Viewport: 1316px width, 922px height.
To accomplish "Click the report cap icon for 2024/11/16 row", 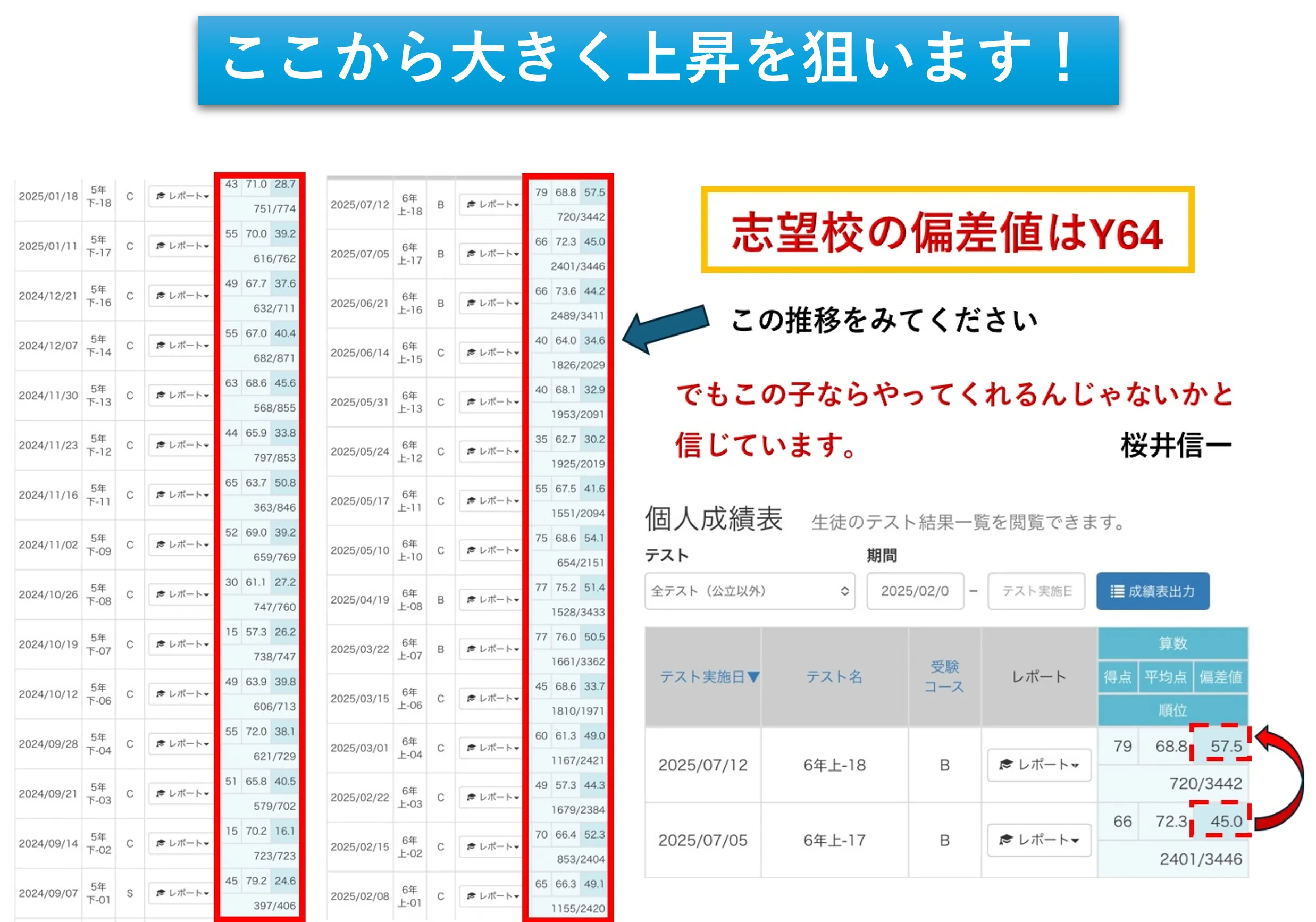I will pos(161,494).
